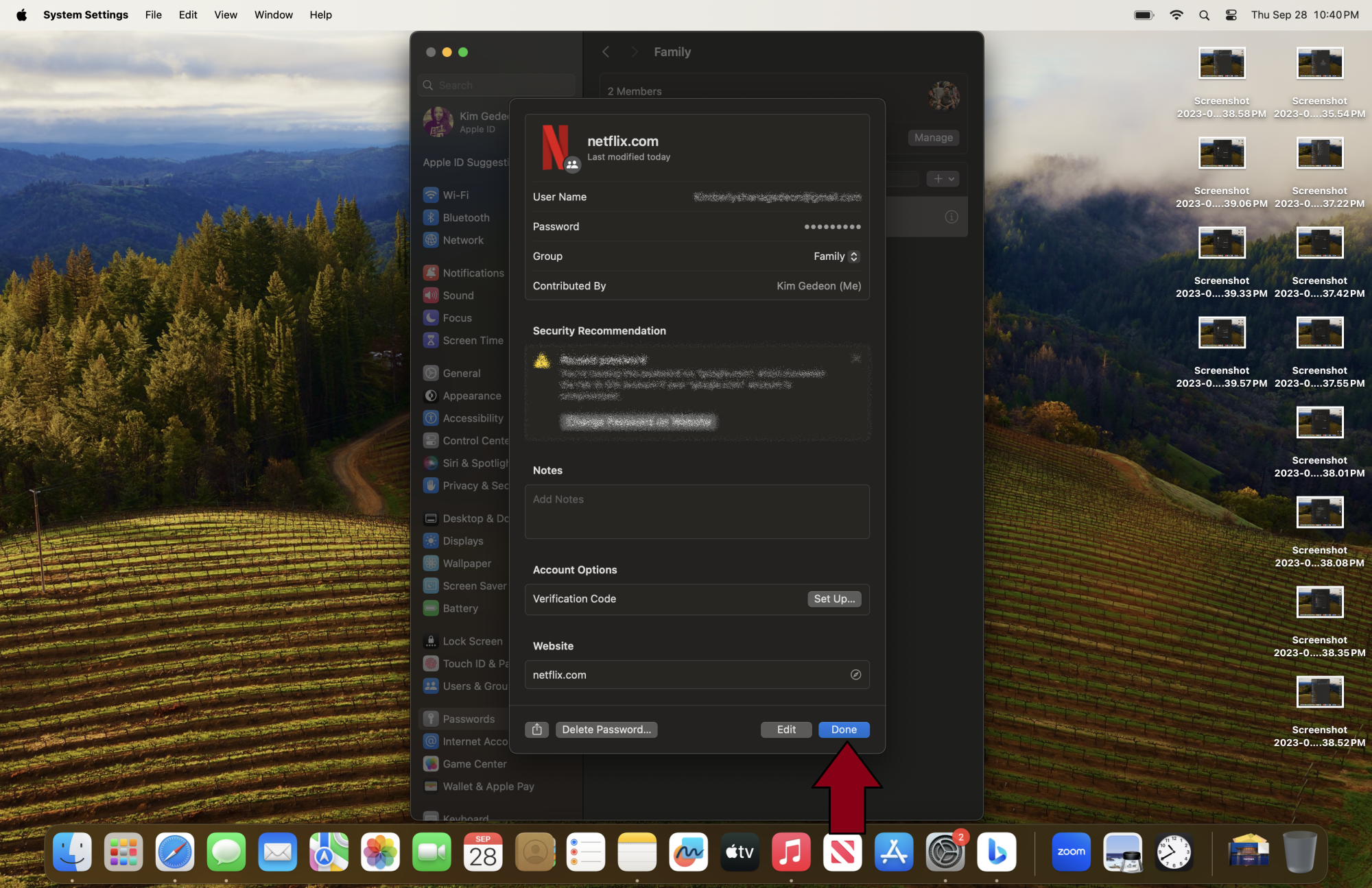Open the add plus dropdown in Family window
Viewport: 1372px width, 888px height.
(943, 179)
